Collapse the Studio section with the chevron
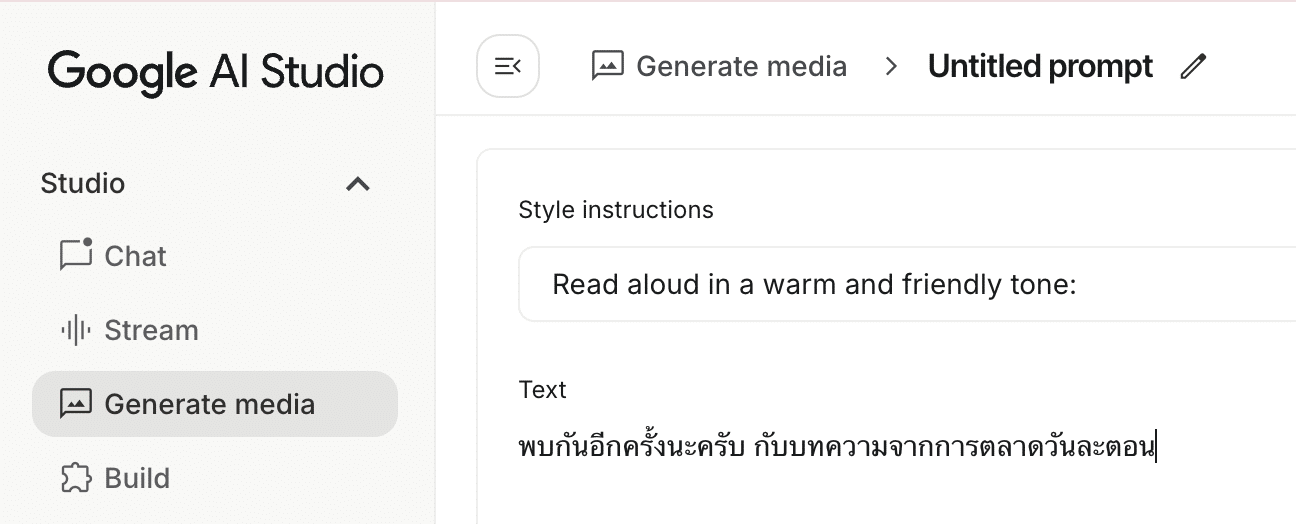The image size is (1296, 524). [x=358, y=184]
